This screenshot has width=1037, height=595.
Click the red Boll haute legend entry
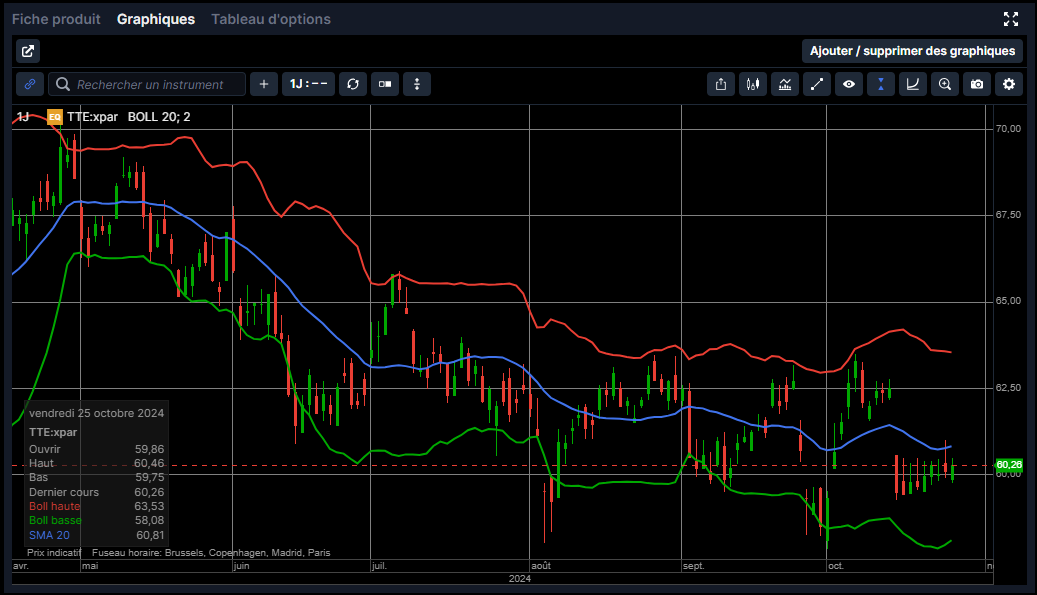point(54,506)
